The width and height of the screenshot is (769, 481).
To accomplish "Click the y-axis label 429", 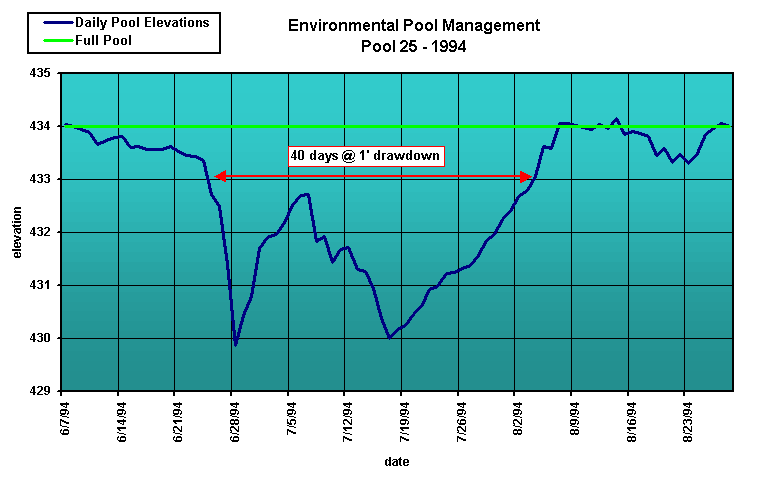I will (x=40, y=391).
